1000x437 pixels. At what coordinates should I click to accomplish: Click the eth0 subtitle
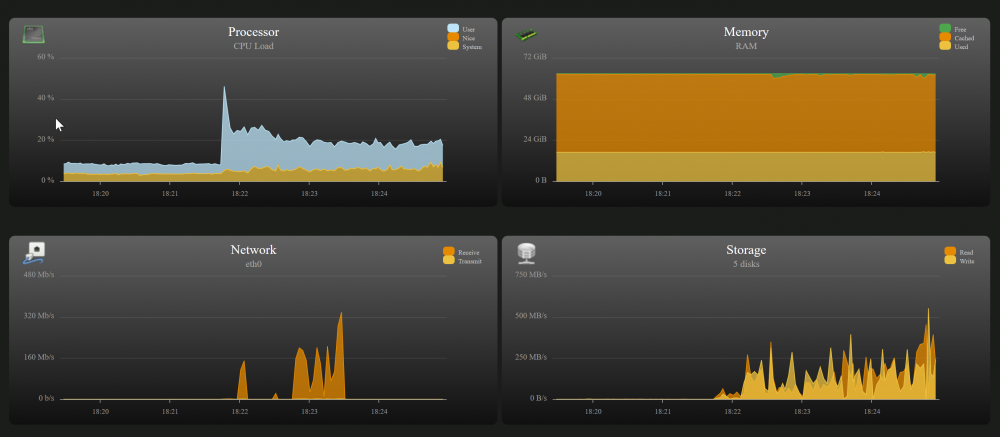point(253,263)
